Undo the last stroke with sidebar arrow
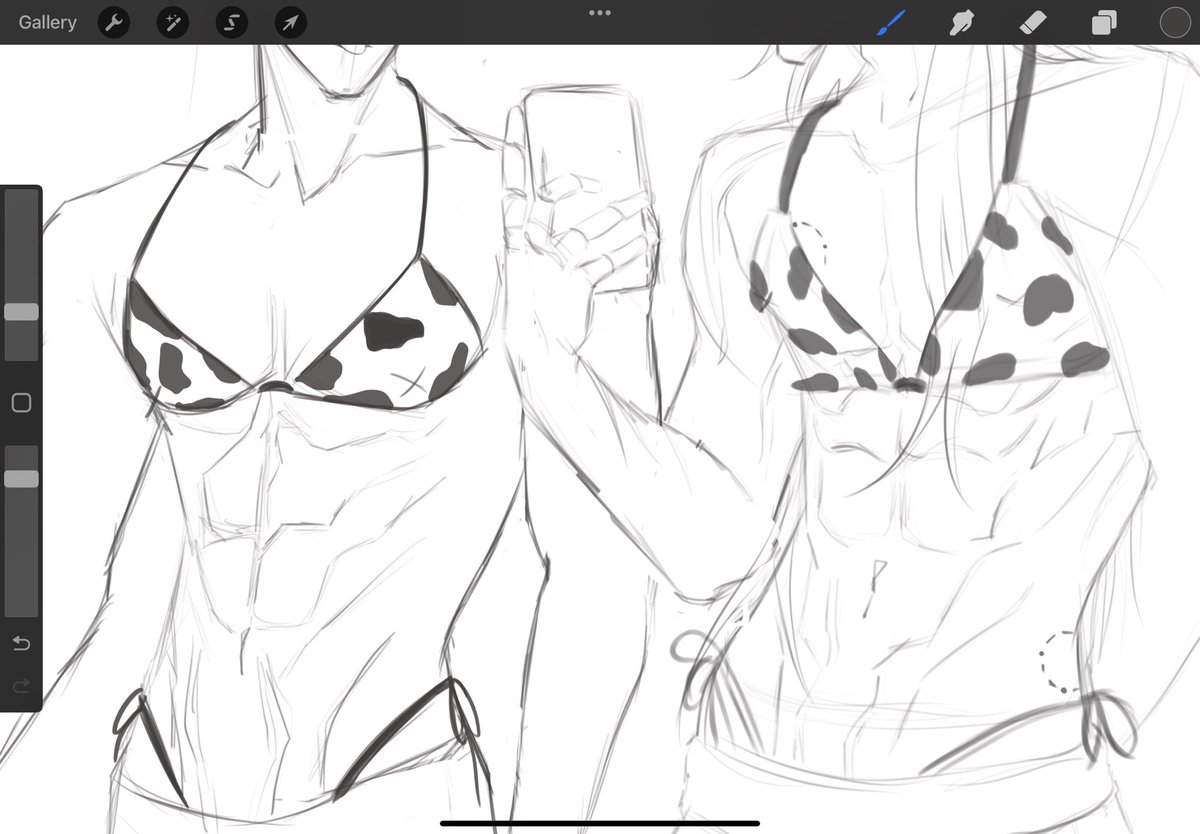Screen dimensions: 1200x834 pyautogui.click(x=21, y=643)
